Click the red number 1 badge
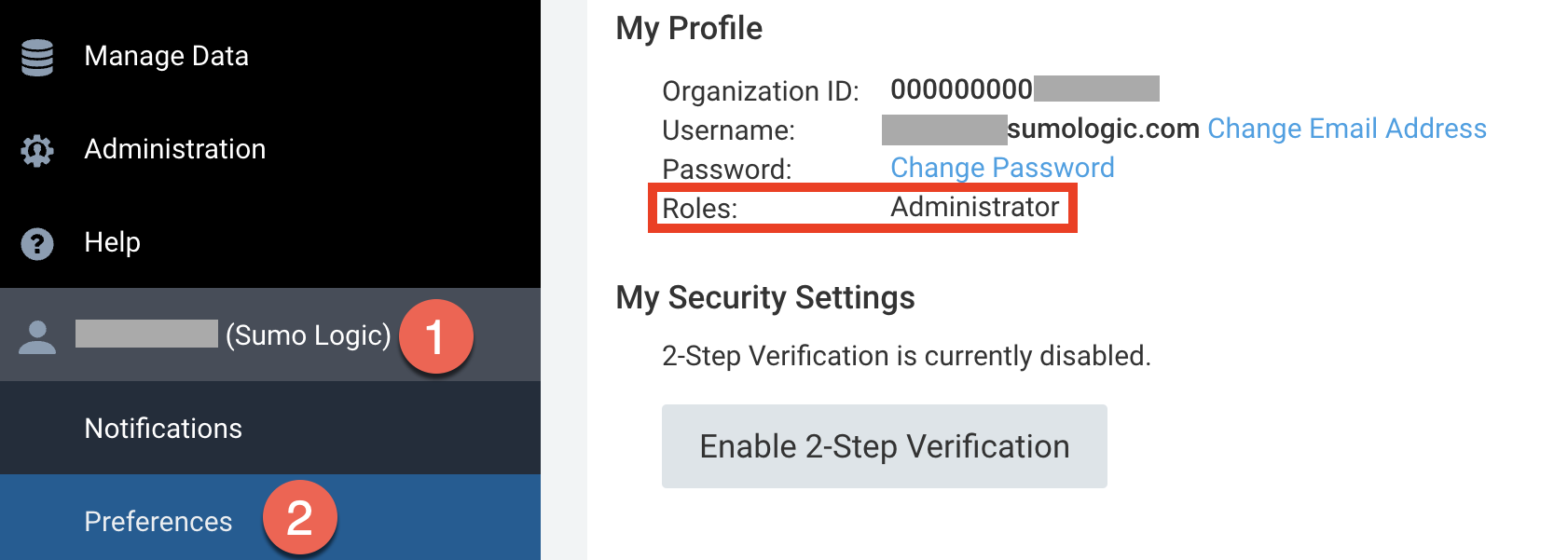This screenshot has height=560, width=1568. click(x=435, y=336)
